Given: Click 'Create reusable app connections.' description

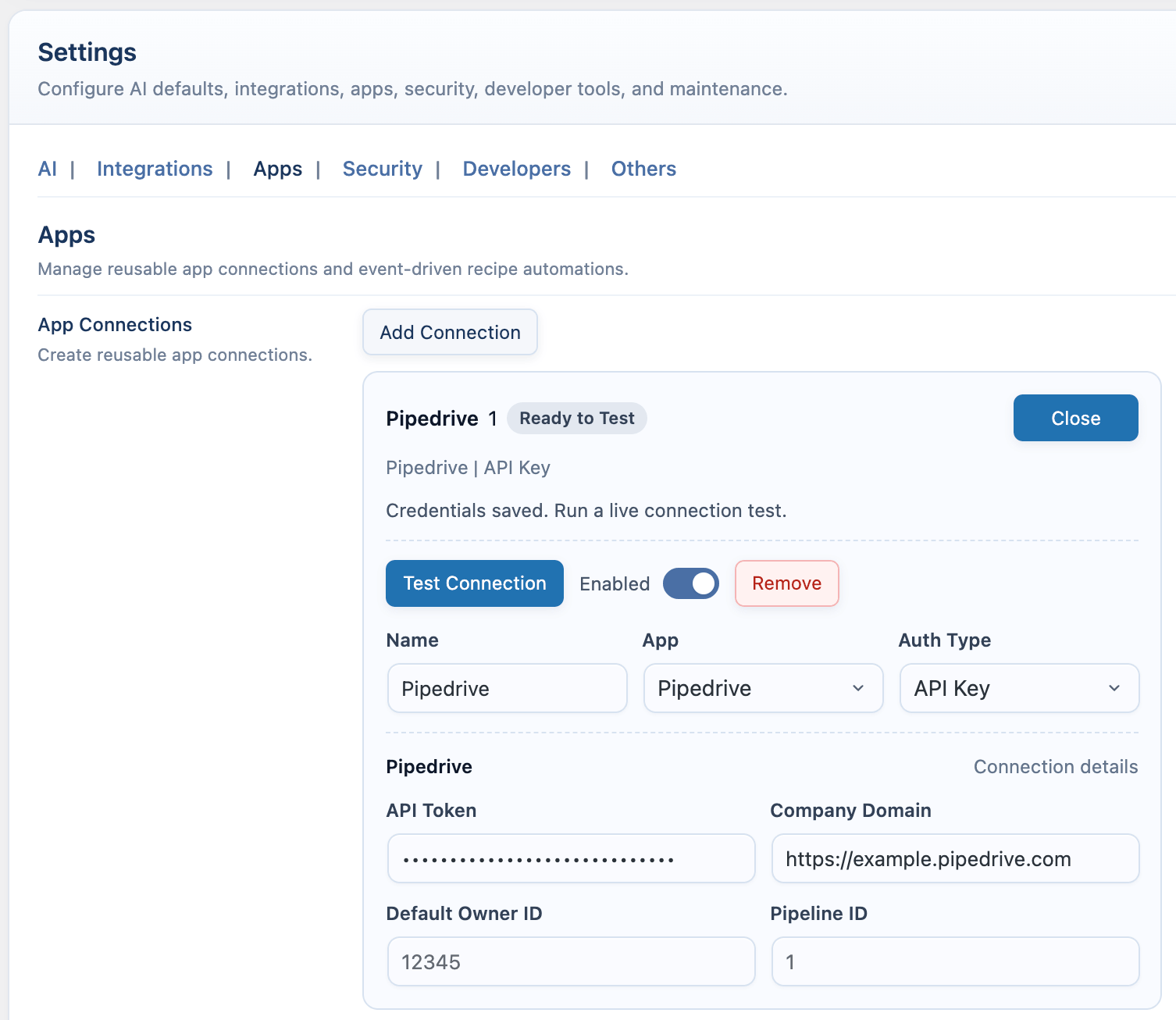Looking at the screenshot, I should tap(175, 355).
